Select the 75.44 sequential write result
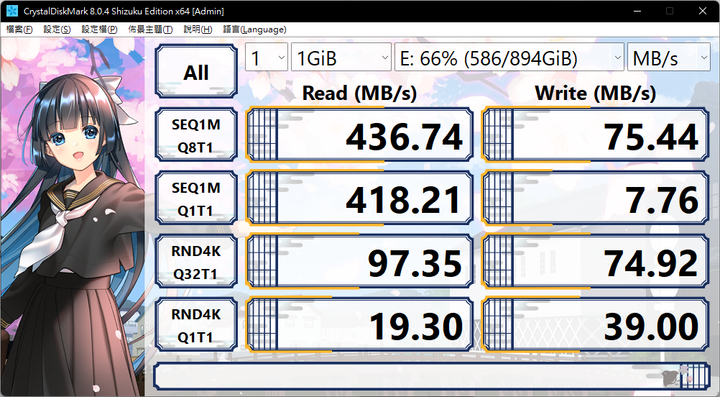The image size is (720, 397). (x=596, y=135)
